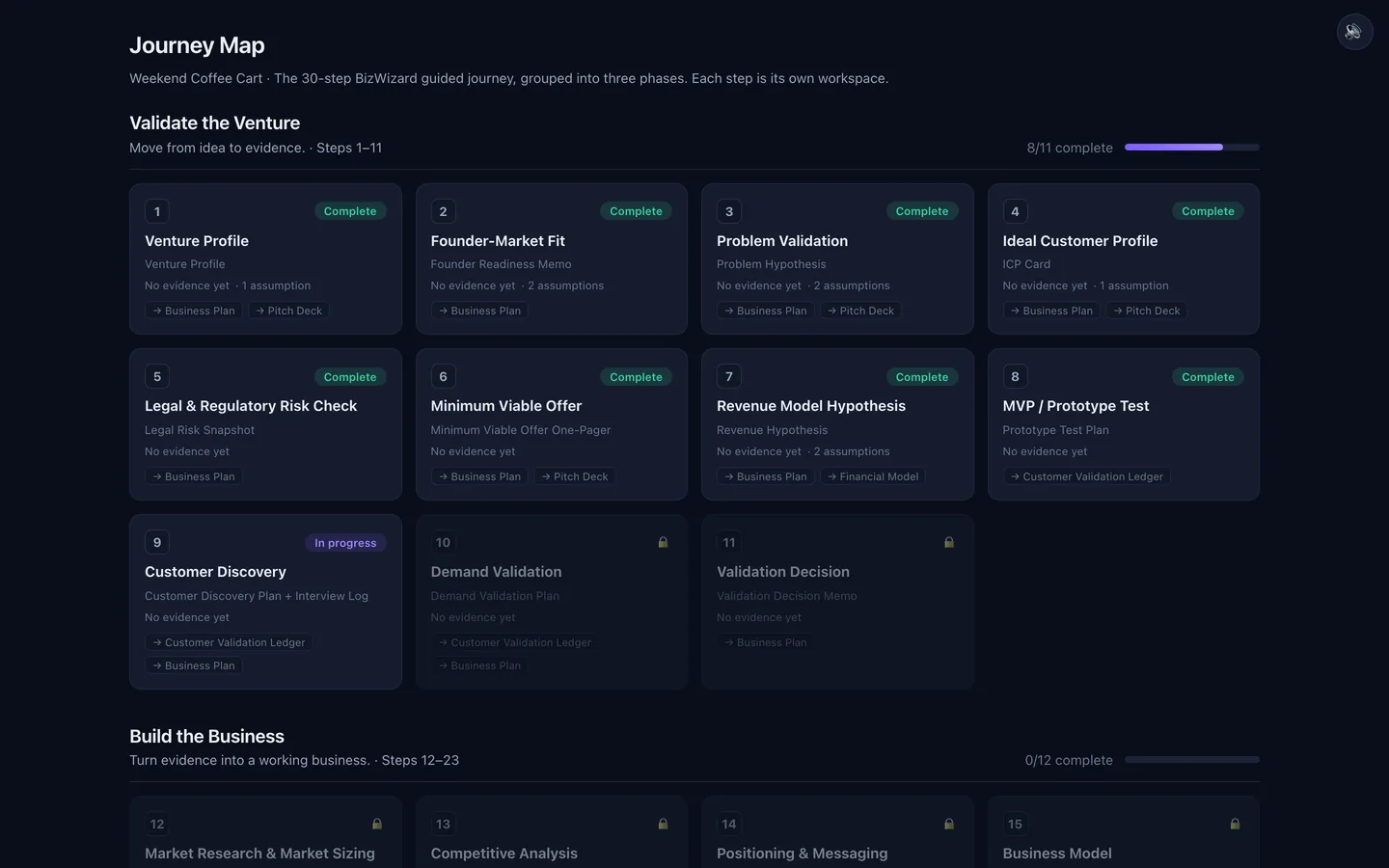This screenshot has height=868, width=1389.
Task: Follow the Pitch Deck tag under Problem Validation
Action: pyautogui.click(x=860, y=311)
